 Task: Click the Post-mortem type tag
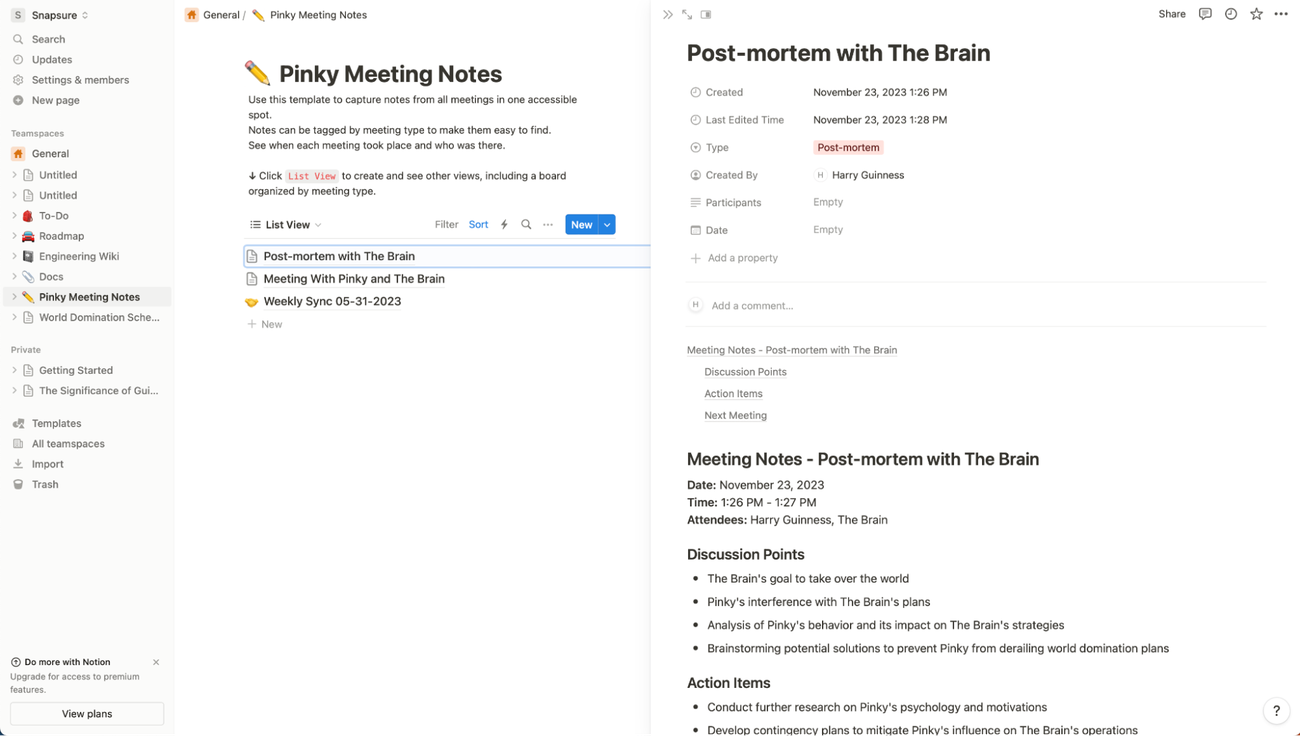(848, 148)
